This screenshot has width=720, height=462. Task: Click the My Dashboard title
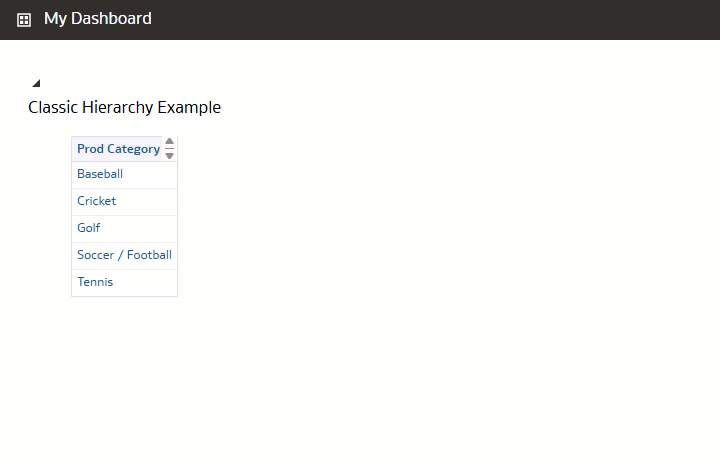(x=98, y=18)
